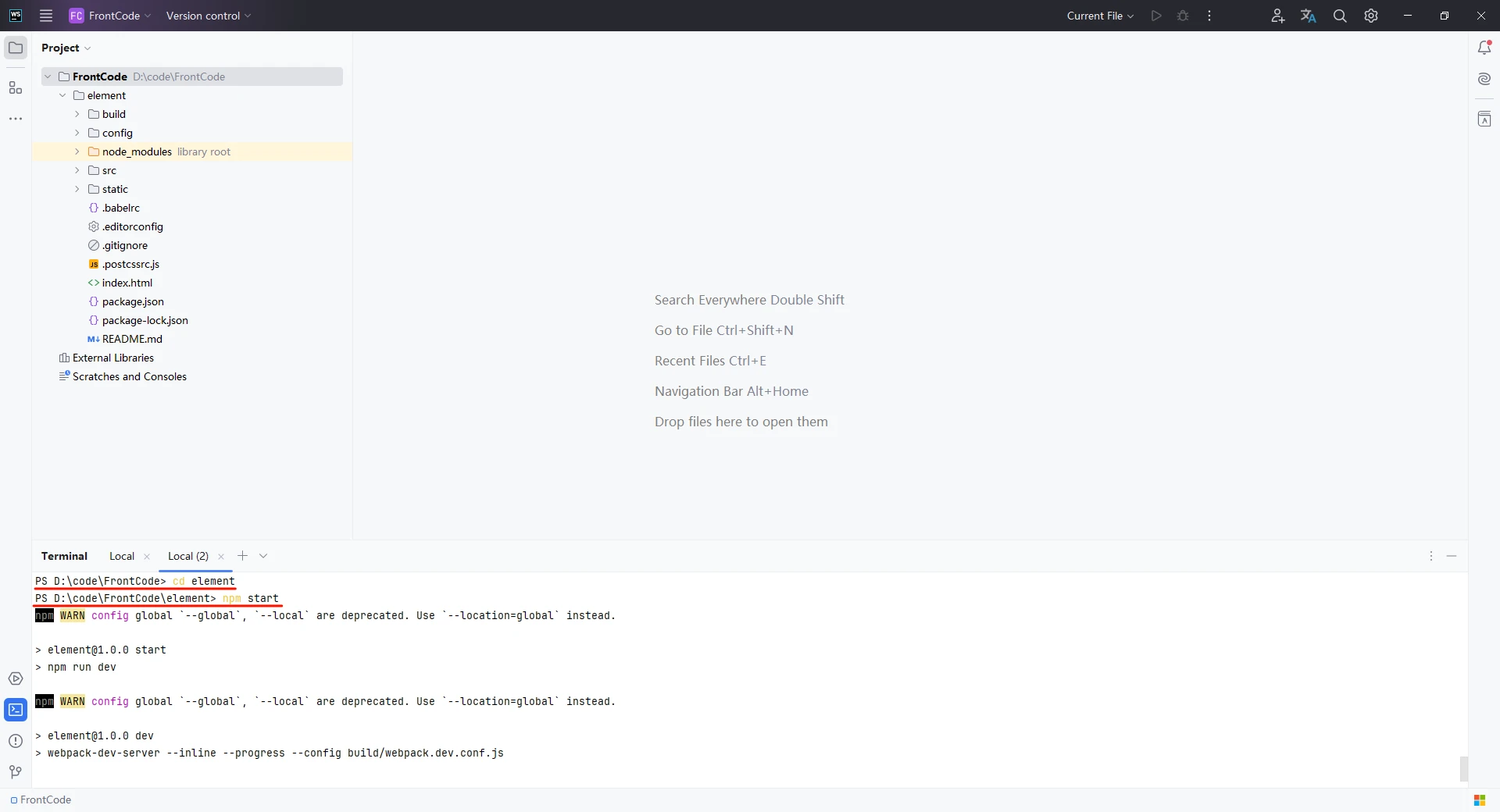Collapse the element folder

[62, 95]
